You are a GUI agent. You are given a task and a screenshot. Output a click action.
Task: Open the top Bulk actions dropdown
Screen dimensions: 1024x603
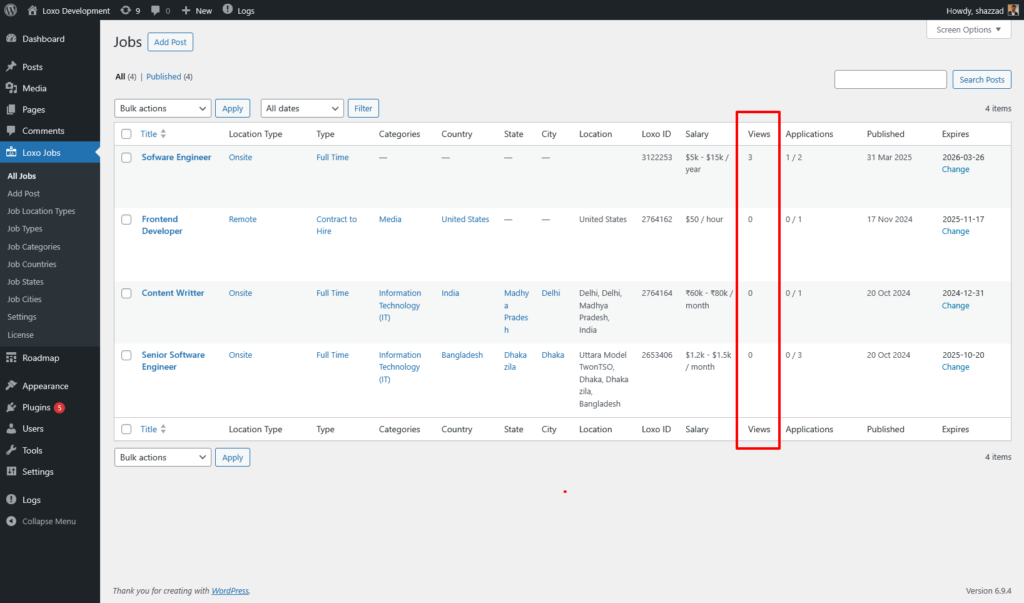(x=163, y=108)
